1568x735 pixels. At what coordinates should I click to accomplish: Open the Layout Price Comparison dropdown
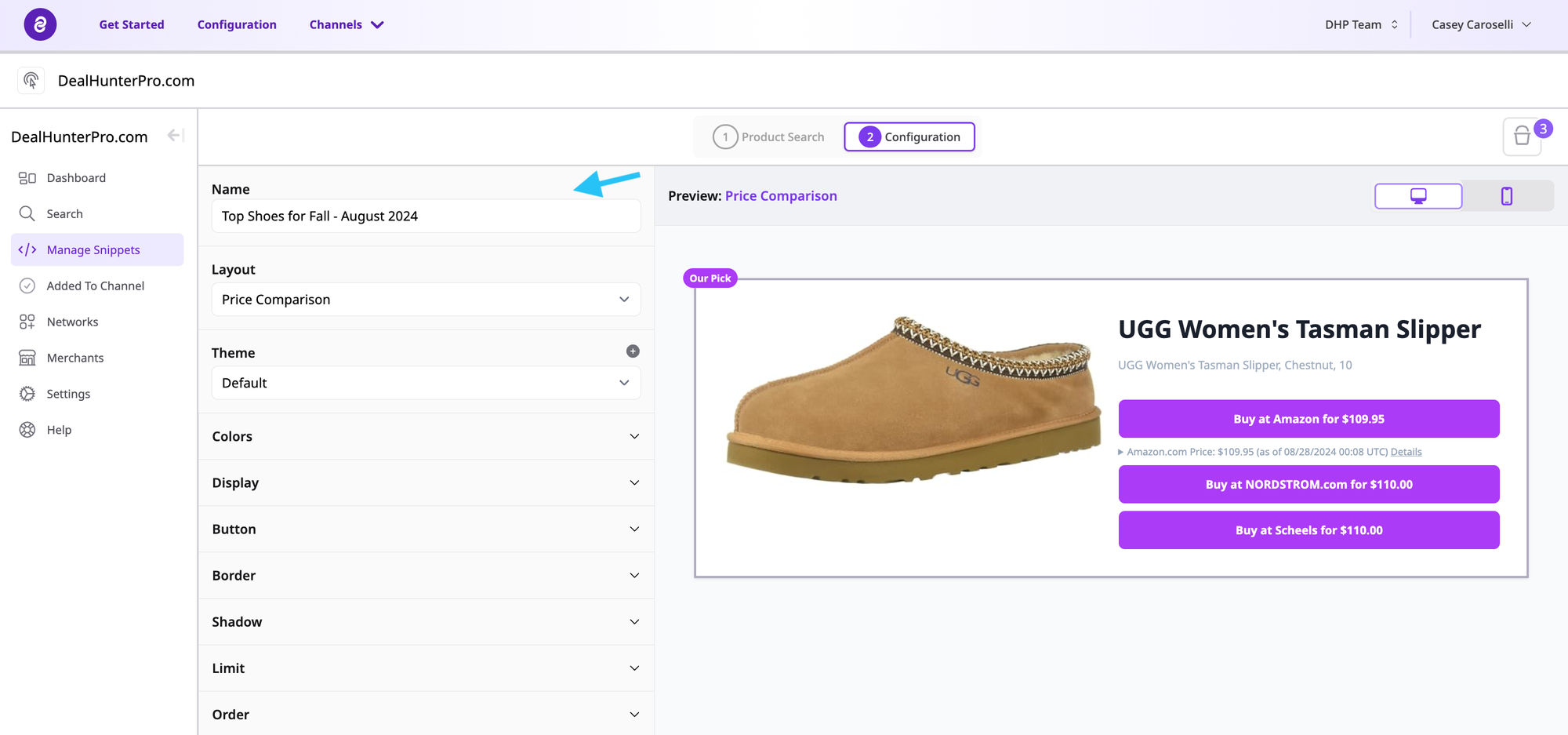click(426, 300)
